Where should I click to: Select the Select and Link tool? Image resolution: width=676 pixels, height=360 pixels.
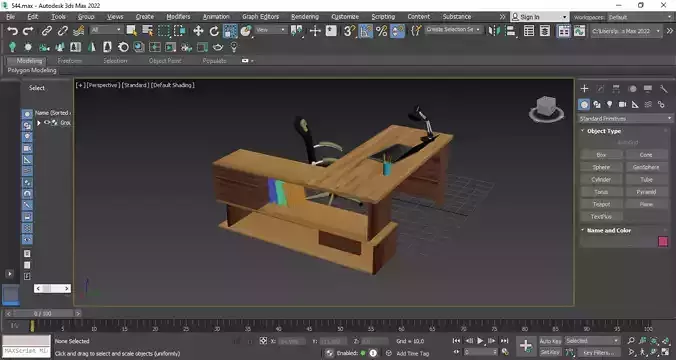coord(46,31)
